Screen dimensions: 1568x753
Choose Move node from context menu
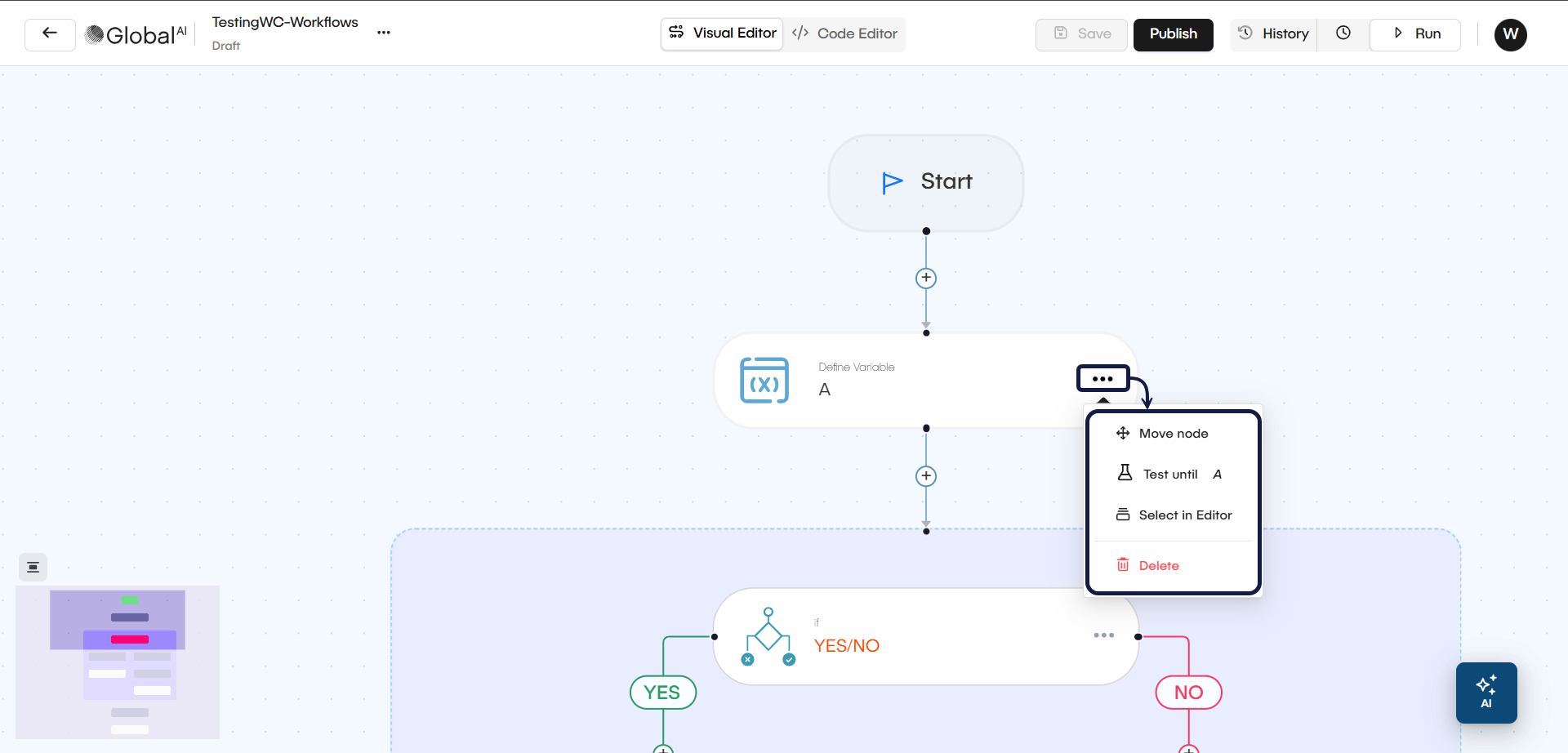click(x=1173, y=434)
